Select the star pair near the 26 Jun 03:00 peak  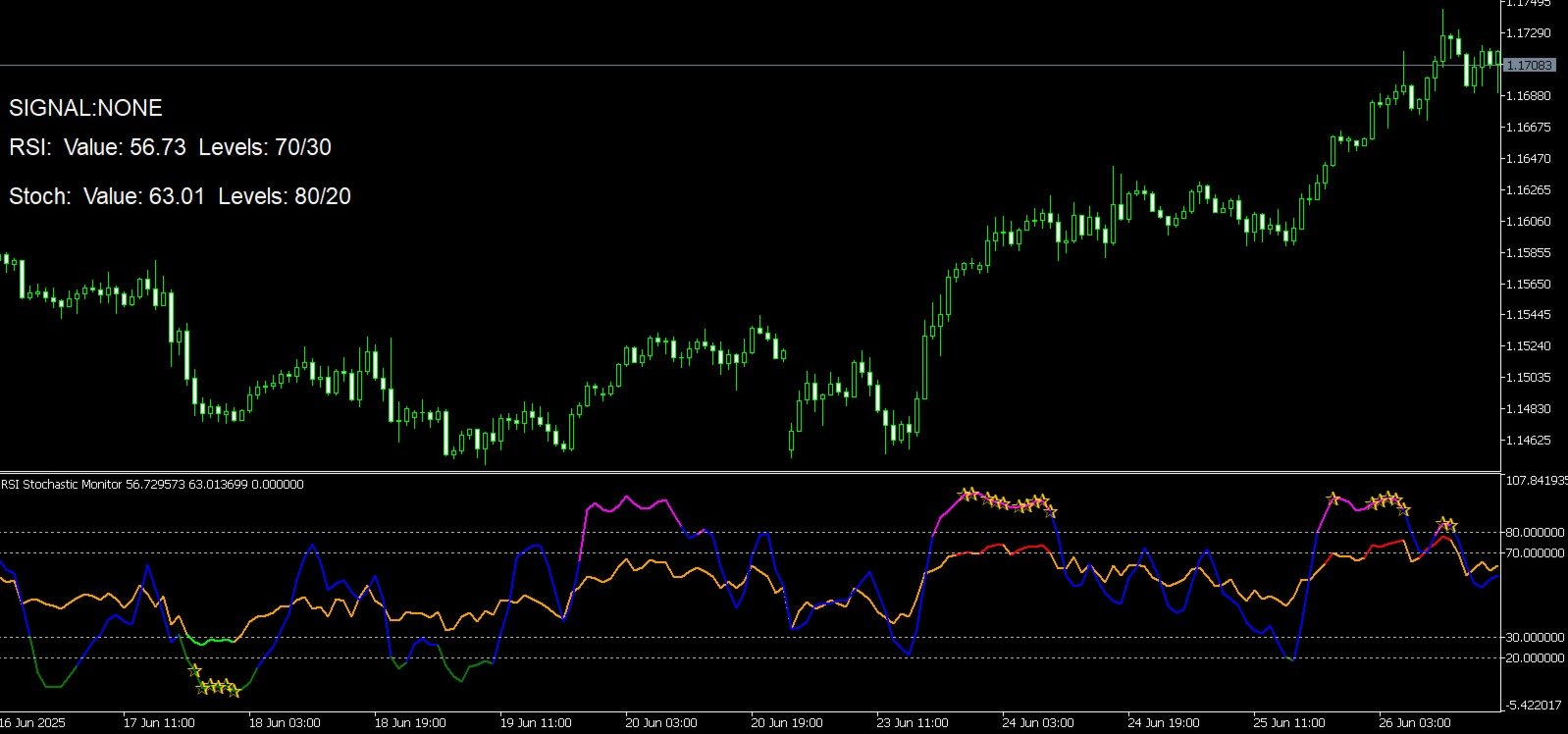pos(1447,524)
